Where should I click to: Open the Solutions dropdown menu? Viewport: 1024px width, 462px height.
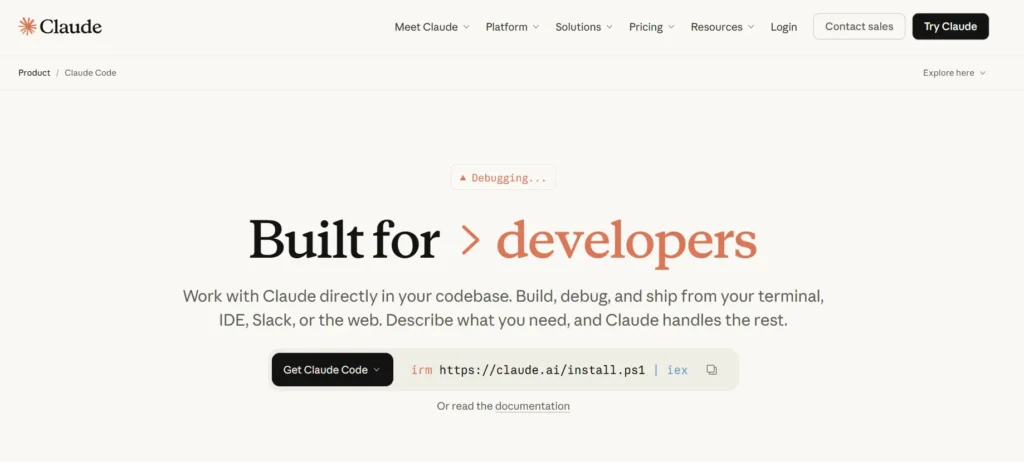coord(584,27)
